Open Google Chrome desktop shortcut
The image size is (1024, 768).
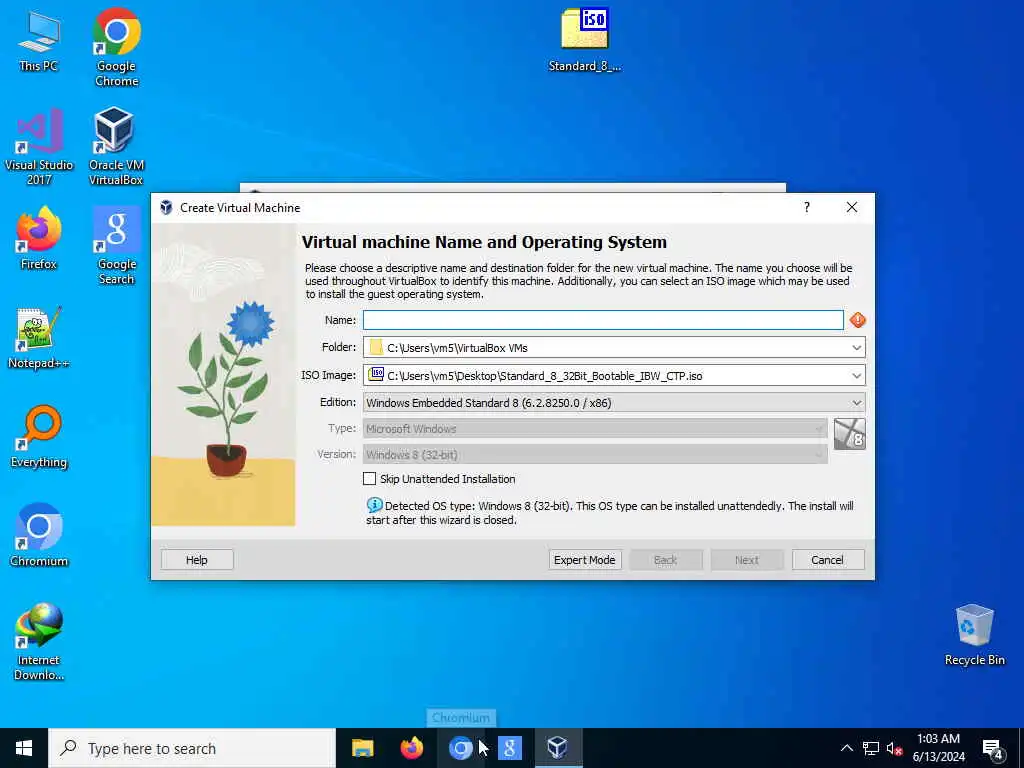click(116, 47)
